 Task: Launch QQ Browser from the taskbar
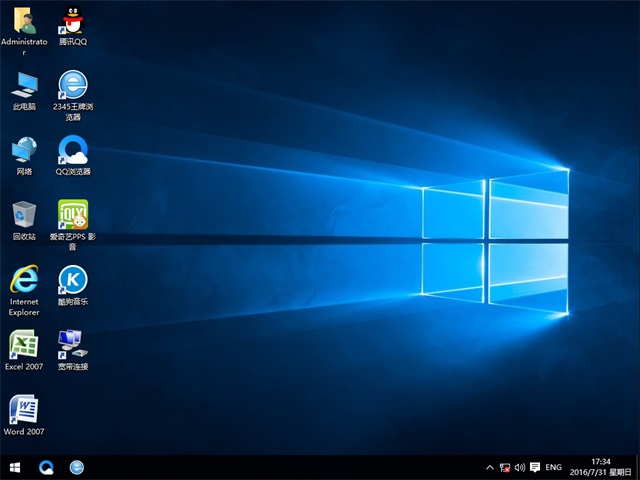coord(46,467)
